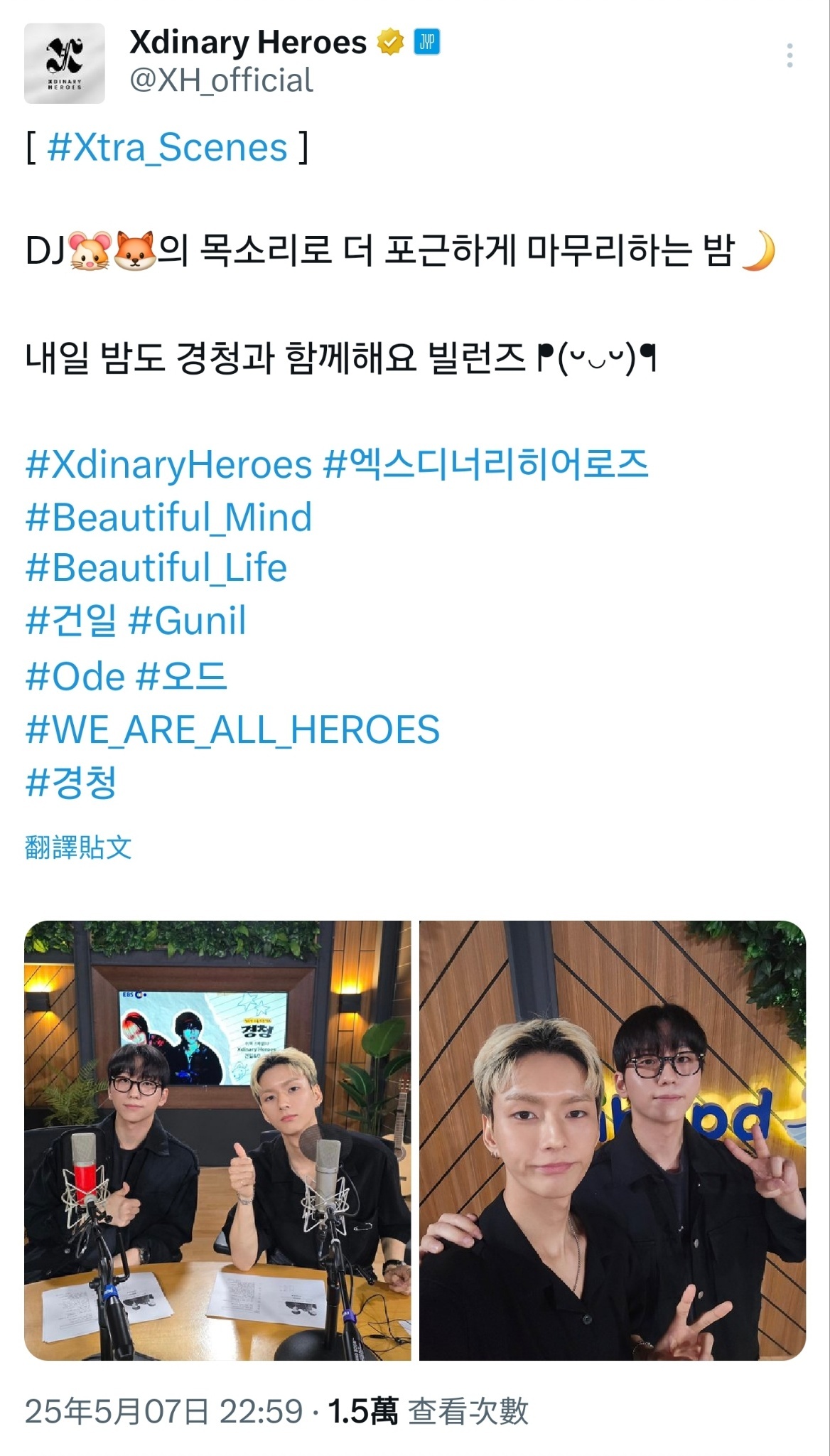This screenshot has height=1456, width=830.
Task: Open the @XH_official handle
Action: 221,80
